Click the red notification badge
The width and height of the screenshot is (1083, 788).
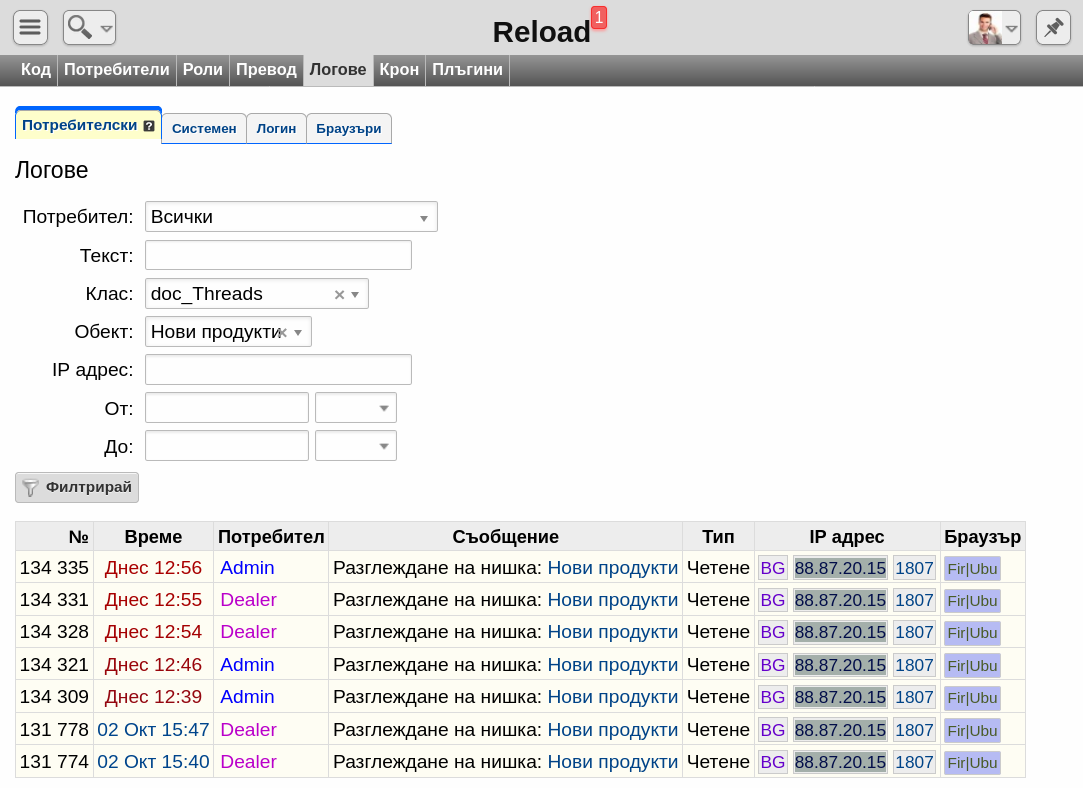point(600,17)
